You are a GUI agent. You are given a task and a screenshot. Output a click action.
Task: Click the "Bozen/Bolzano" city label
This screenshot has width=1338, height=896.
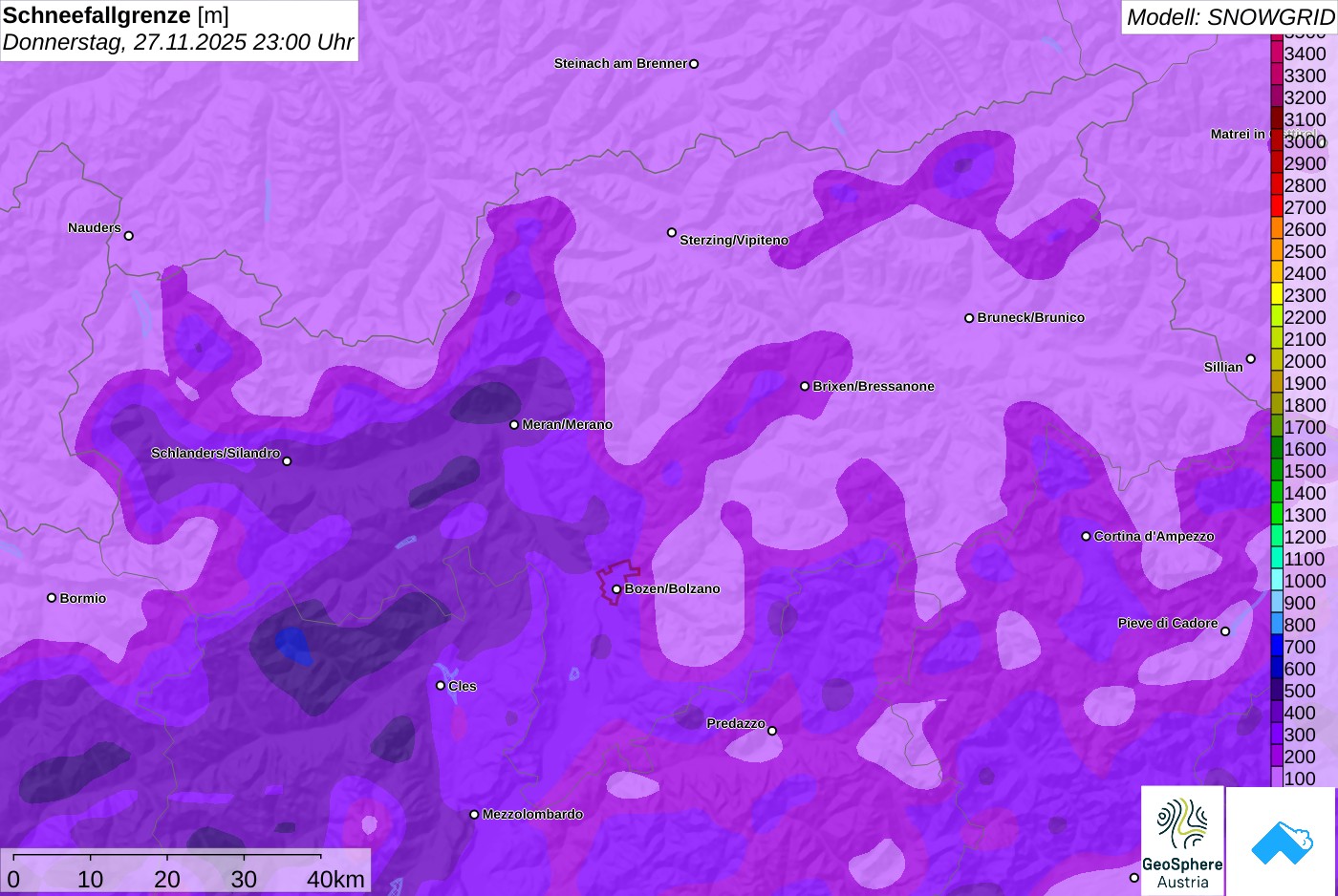(673, 589)
